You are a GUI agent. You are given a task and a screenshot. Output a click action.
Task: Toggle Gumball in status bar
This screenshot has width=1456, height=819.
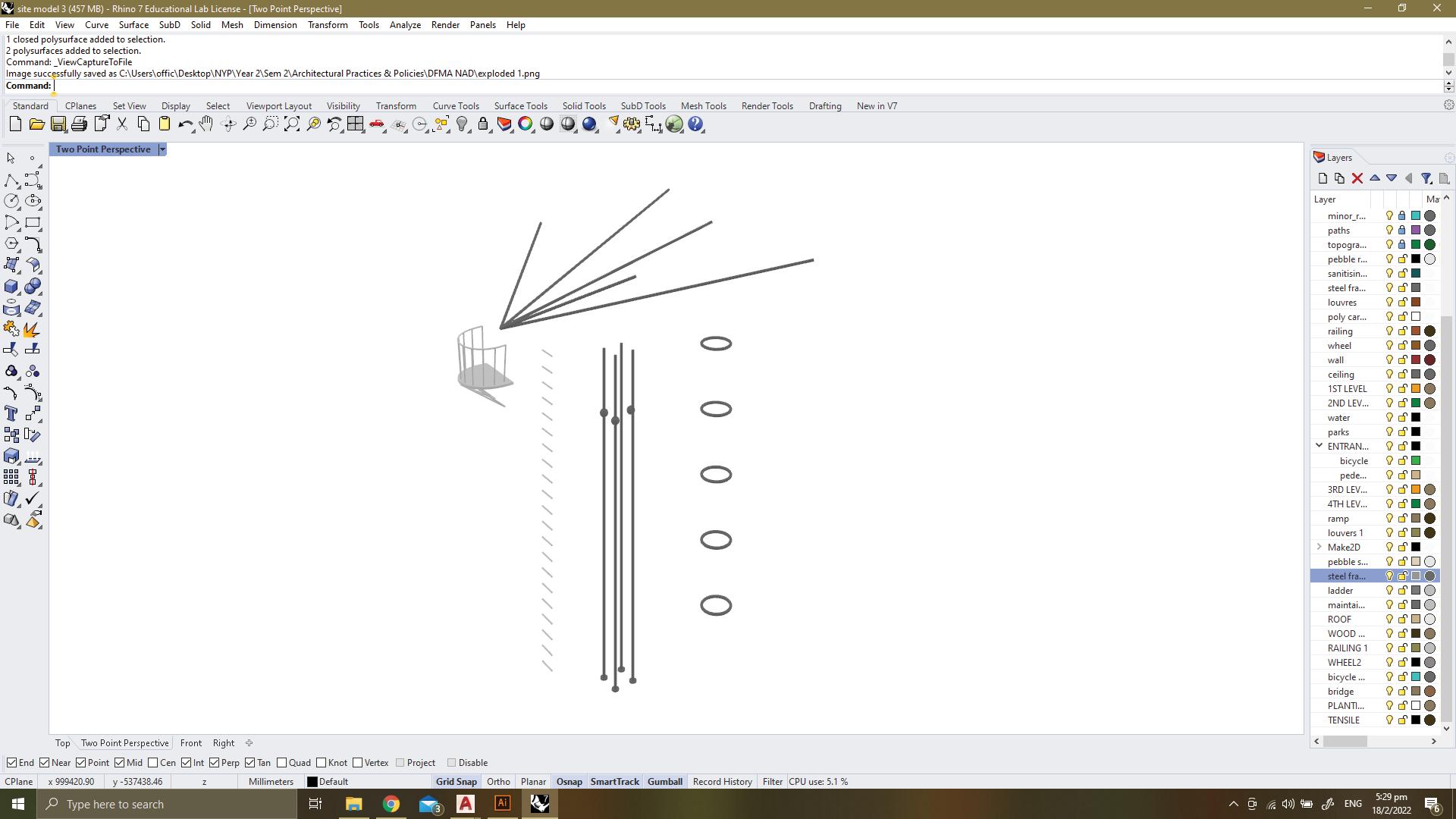pyautogui.click(x=664, y=782)
